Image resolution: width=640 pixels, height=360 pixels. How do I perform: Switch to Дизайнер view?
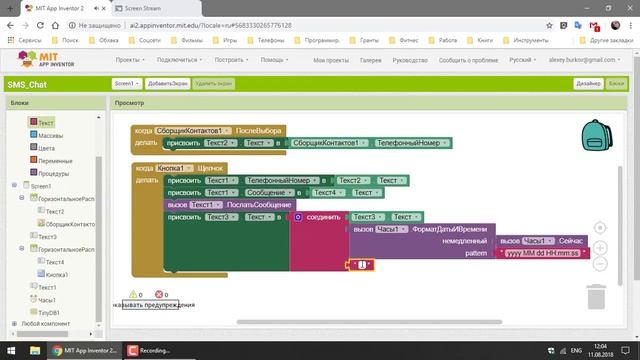tap(588, 84)
